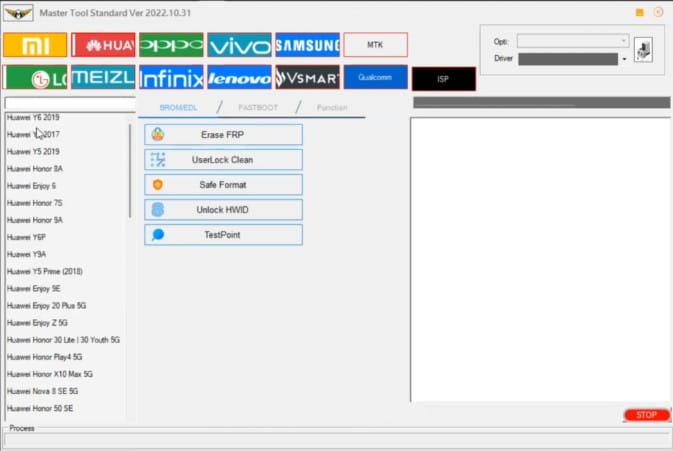Viewport: 673px width, 451px height.
Task: Click the UserLock Clean button
Action: [223, 160]
